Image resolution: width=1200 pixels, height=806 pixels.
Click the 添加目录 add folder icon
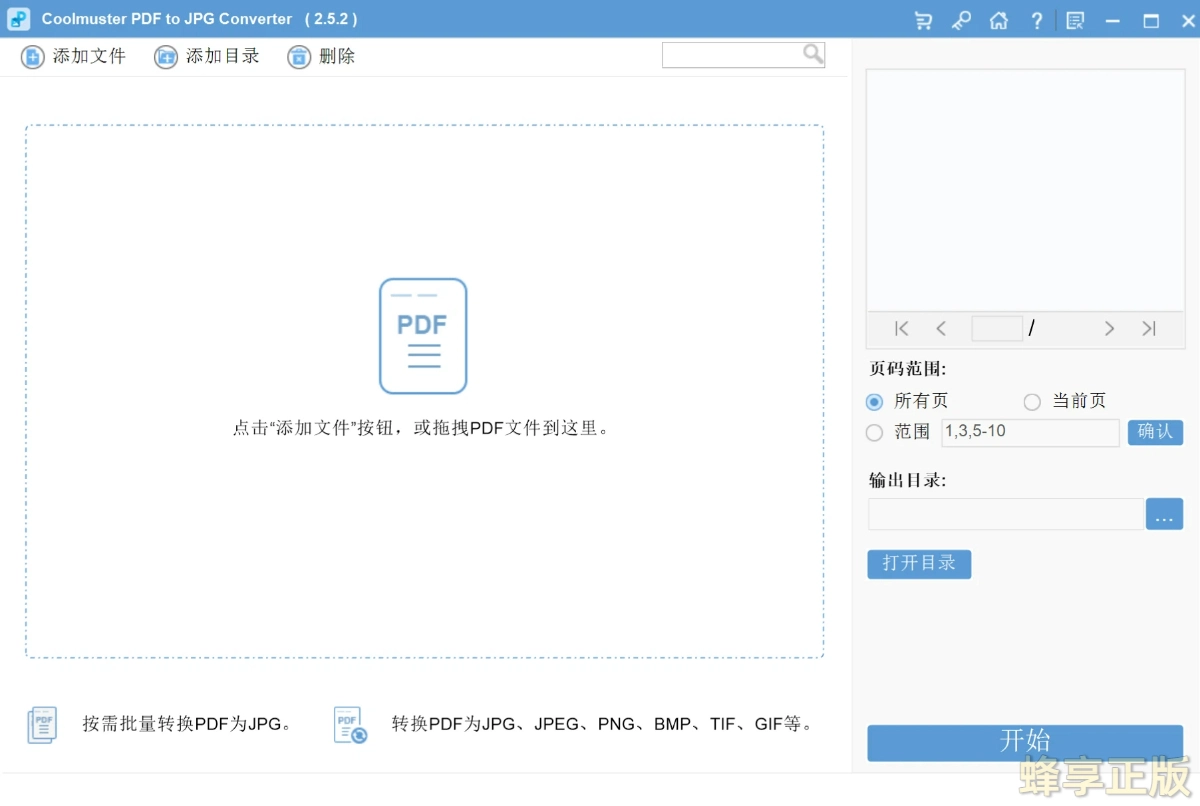tap(166, 57)
